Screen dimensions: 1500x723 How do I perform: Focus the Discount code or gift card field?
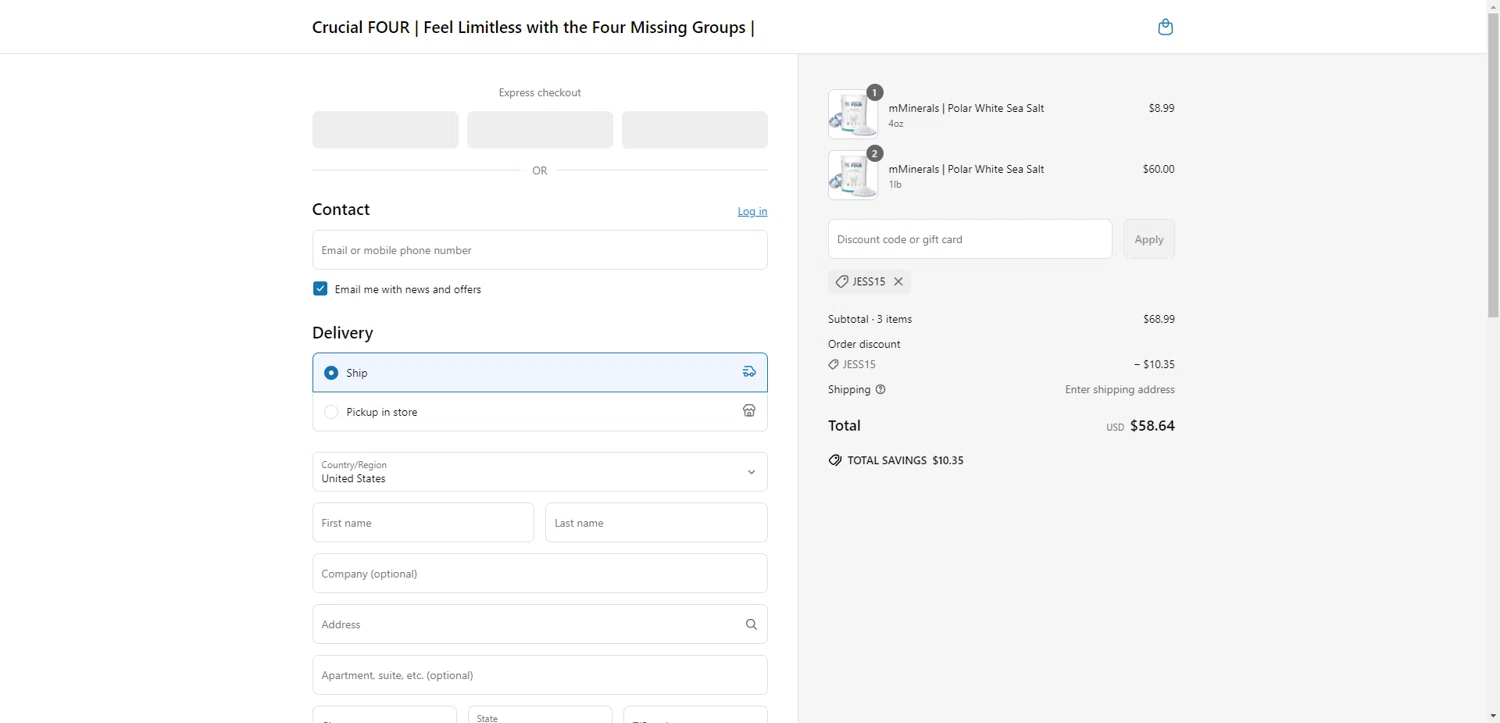(970, 239)
